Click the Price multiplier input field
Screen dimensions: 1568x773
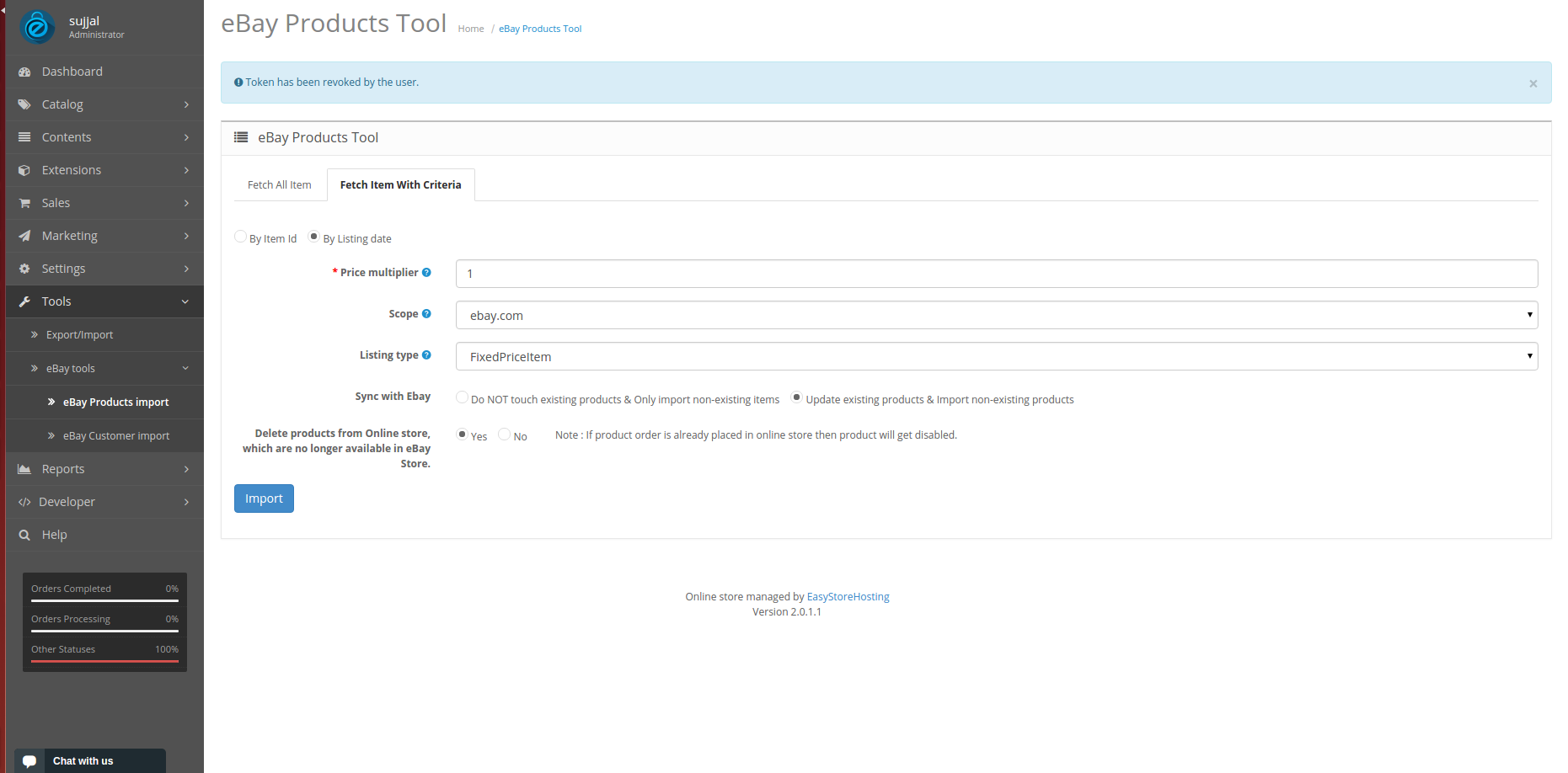coord(997,274)
